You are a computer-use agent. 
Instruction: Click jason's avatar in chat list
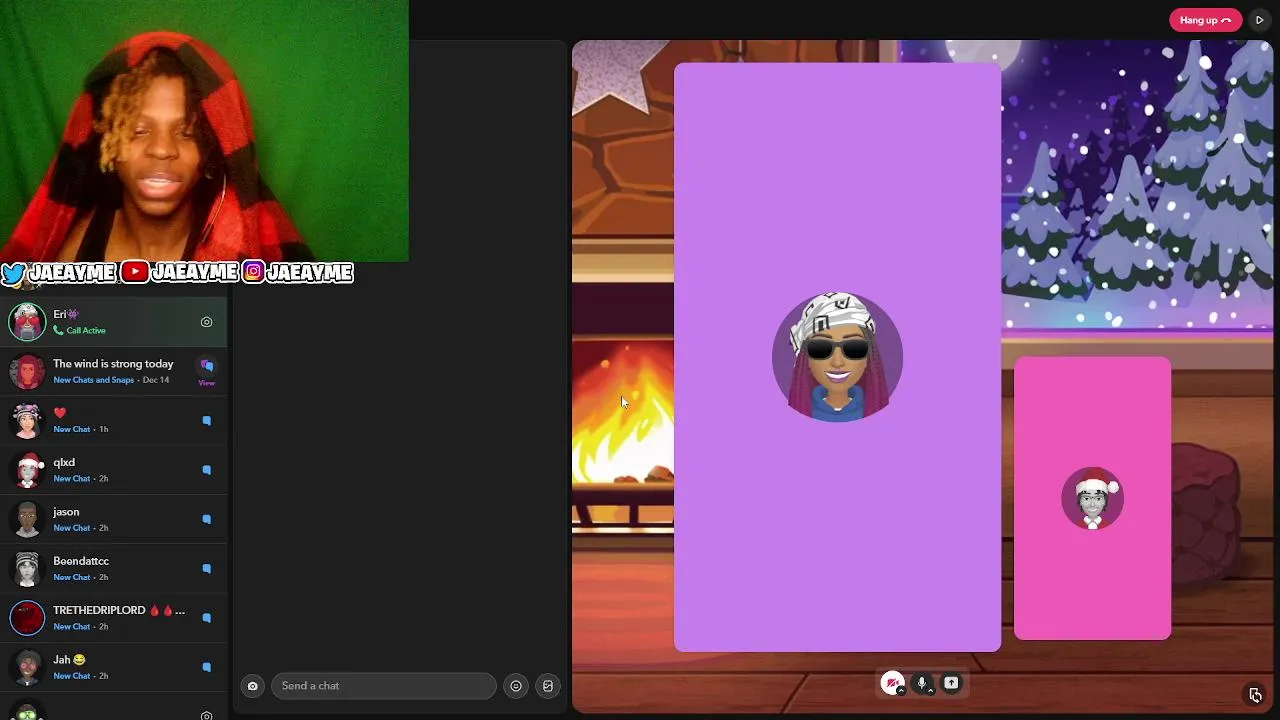(27, 519)
